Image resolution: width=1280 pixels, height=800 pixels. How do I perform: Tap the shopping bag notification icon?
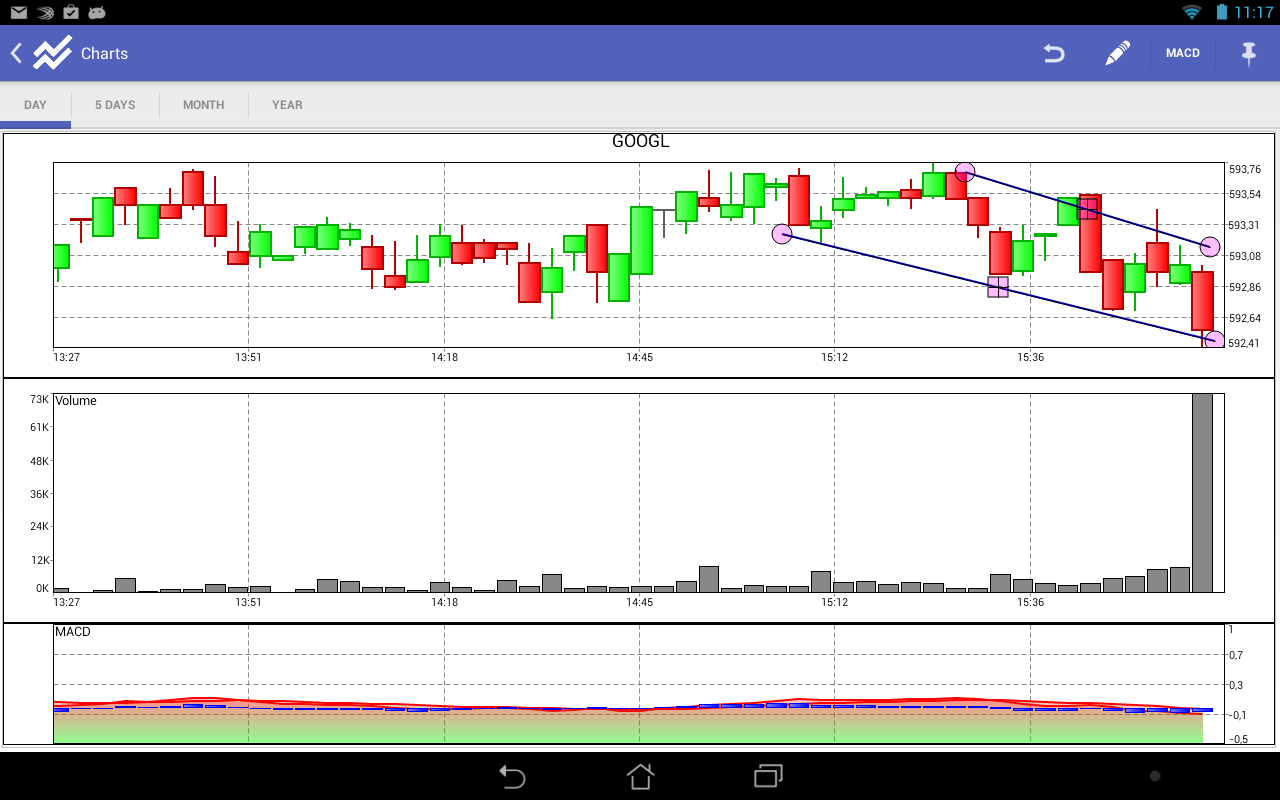point(71,12)
